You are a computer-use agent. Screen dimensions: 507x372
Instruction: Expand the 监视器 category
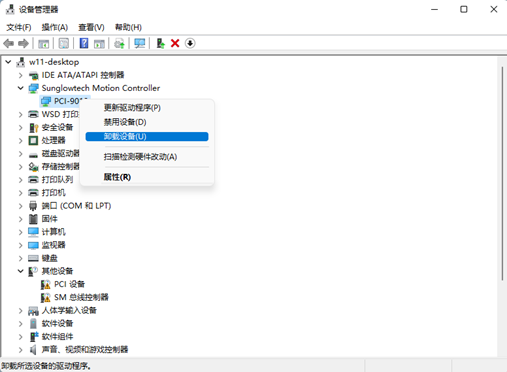[21, 245]
